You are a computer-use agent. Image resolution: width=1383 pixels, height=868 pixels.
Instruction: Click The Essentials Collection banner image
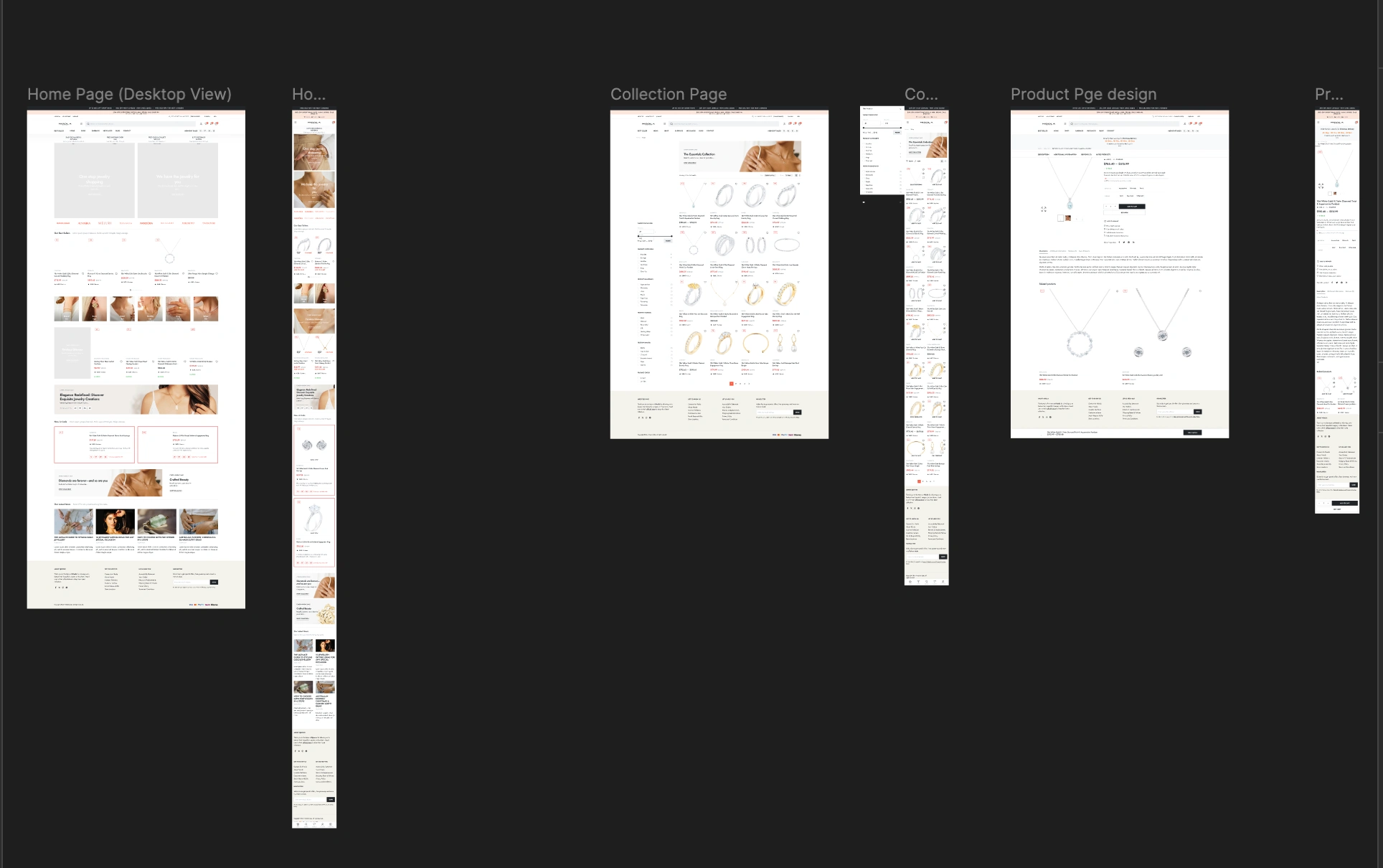pos(771,156)
